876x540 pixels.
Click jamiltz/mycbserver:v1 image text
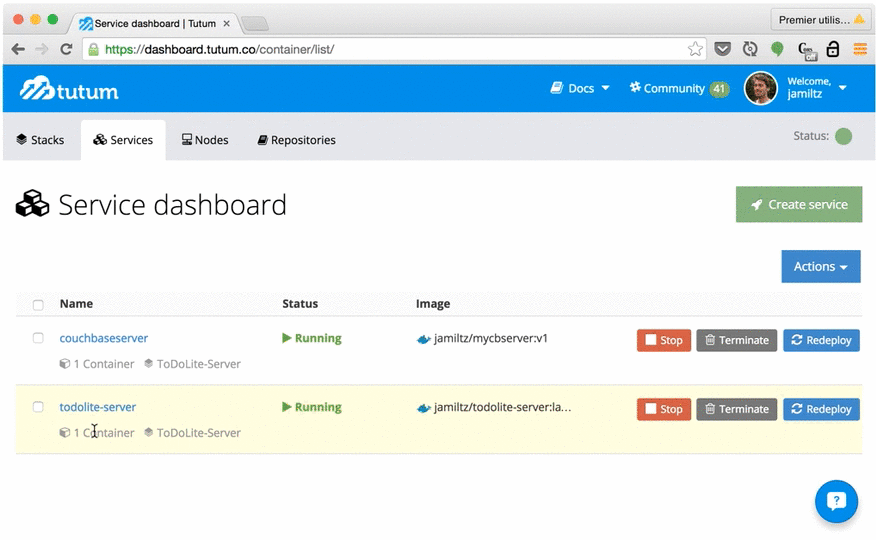pos(491,338)
